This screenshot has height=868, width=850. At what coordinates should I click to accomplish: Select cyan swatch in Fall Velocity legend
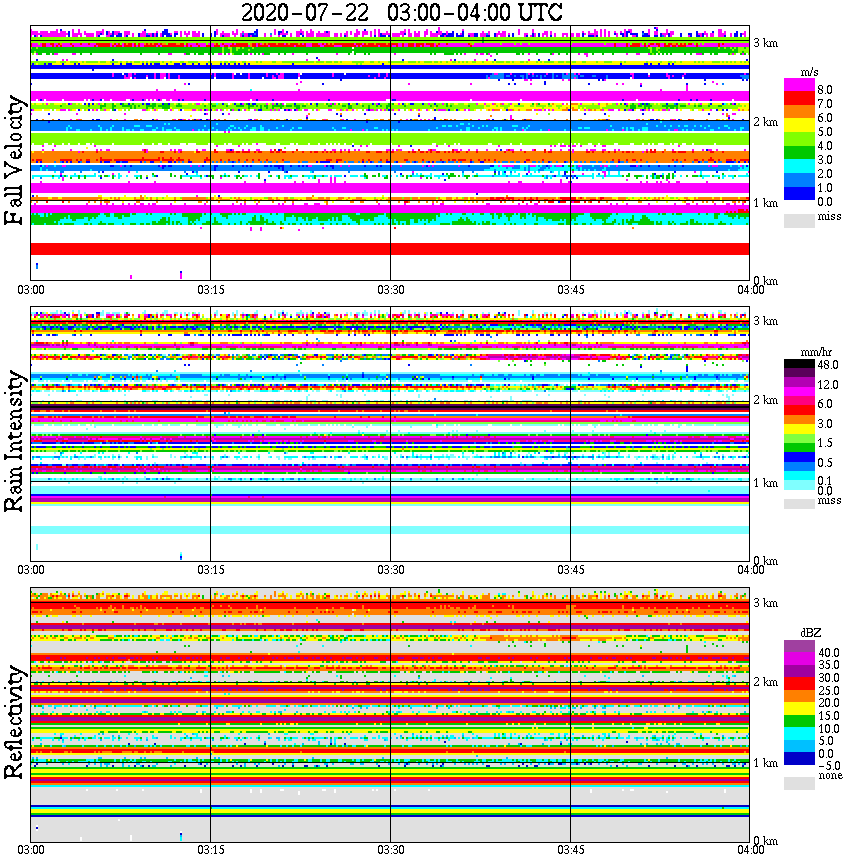[799, 166]
